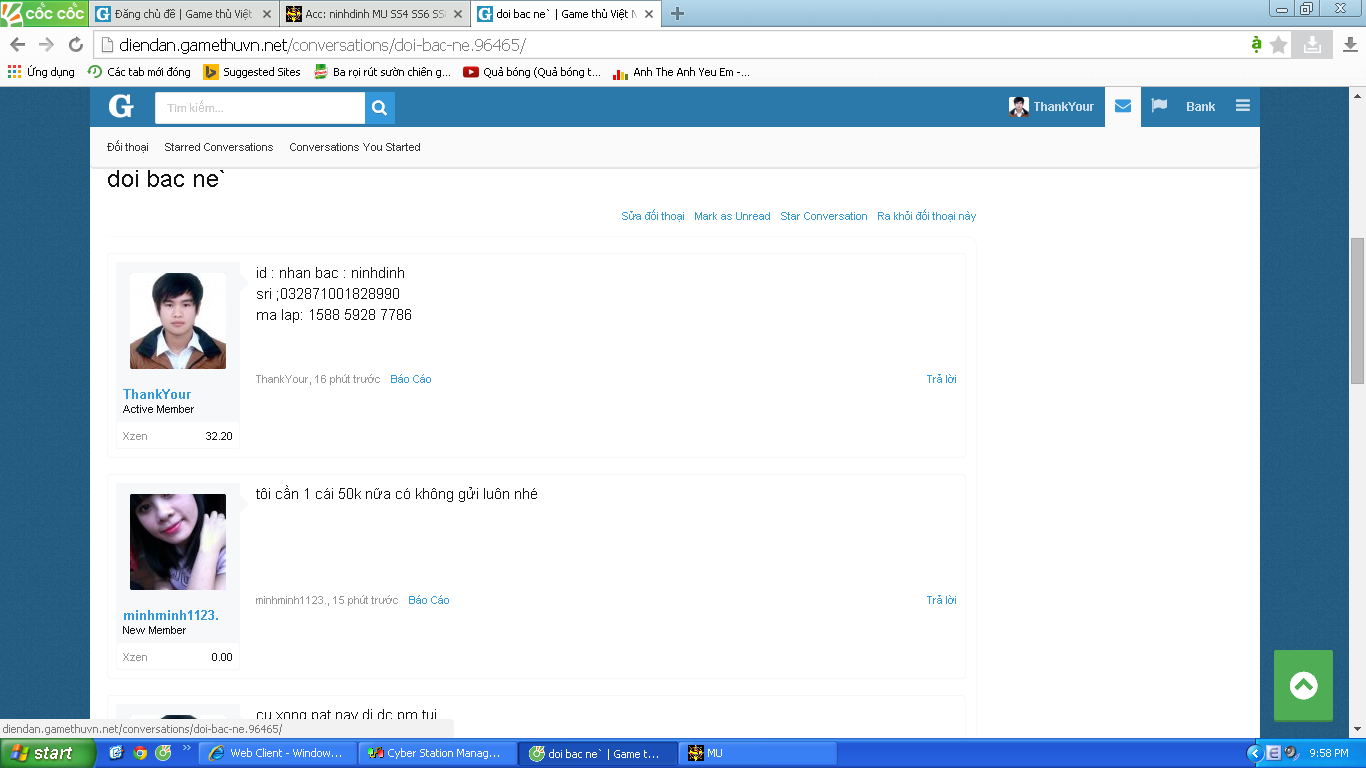Viewport: 1366px width, 768px height.
Task: Click Báo Cáo on ThankYour's message
Action: click(x=411, y=379)
